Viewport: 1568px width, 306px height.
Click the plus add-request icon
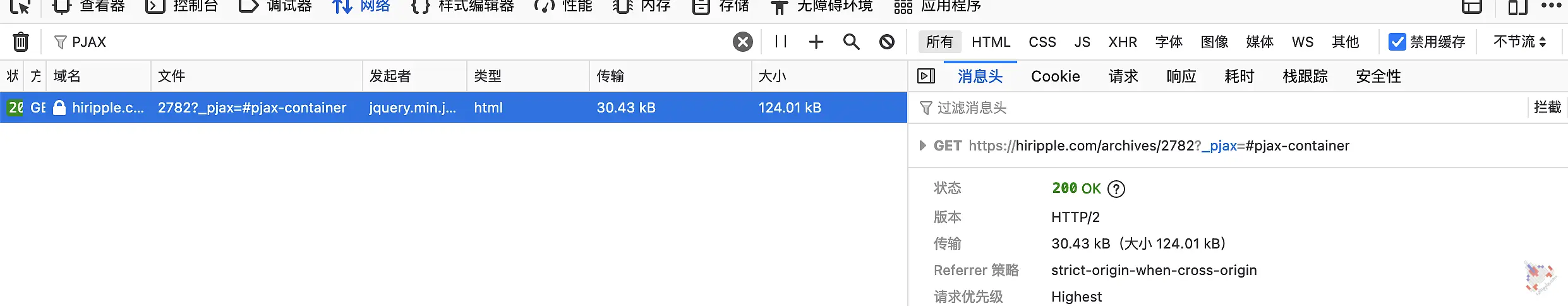point(816,42)
